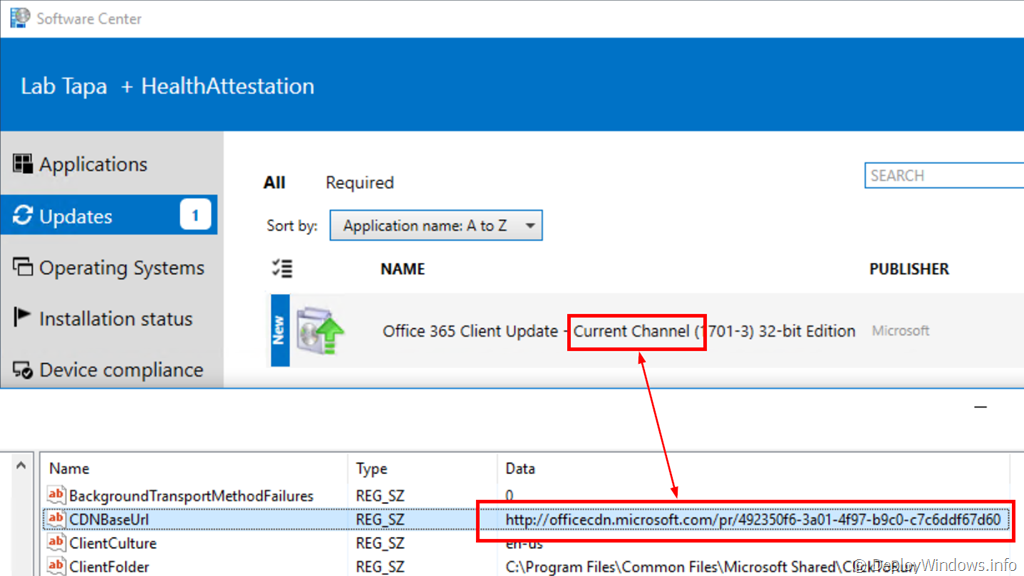Click the Software Center title bar icon

(18, 18)
